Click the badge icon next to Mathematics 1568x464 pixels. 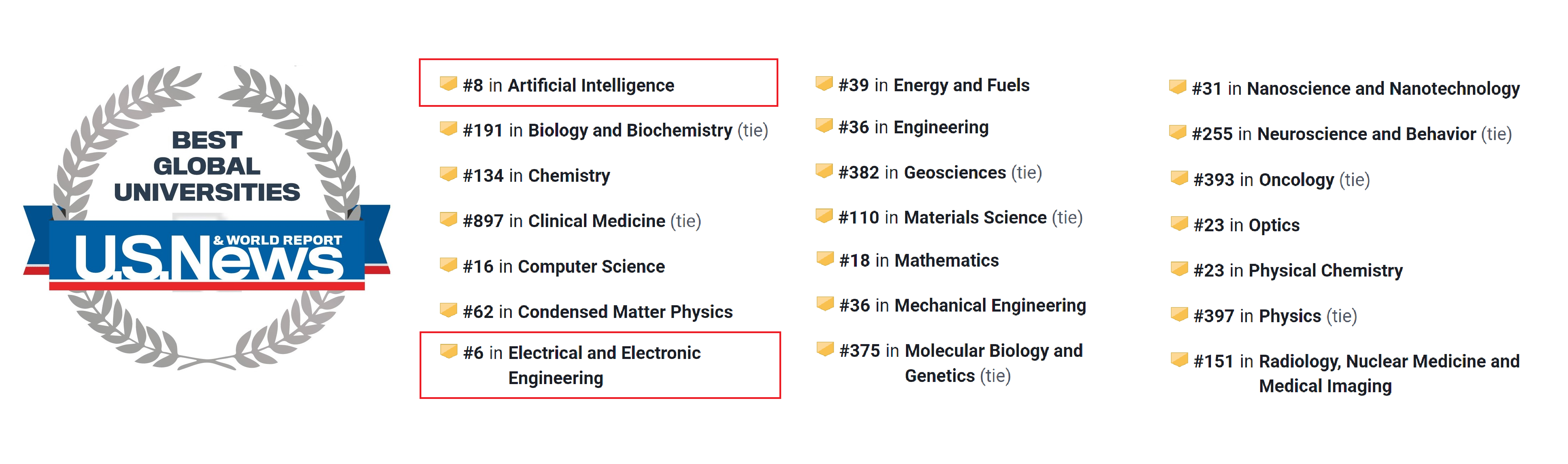(825, 259)
